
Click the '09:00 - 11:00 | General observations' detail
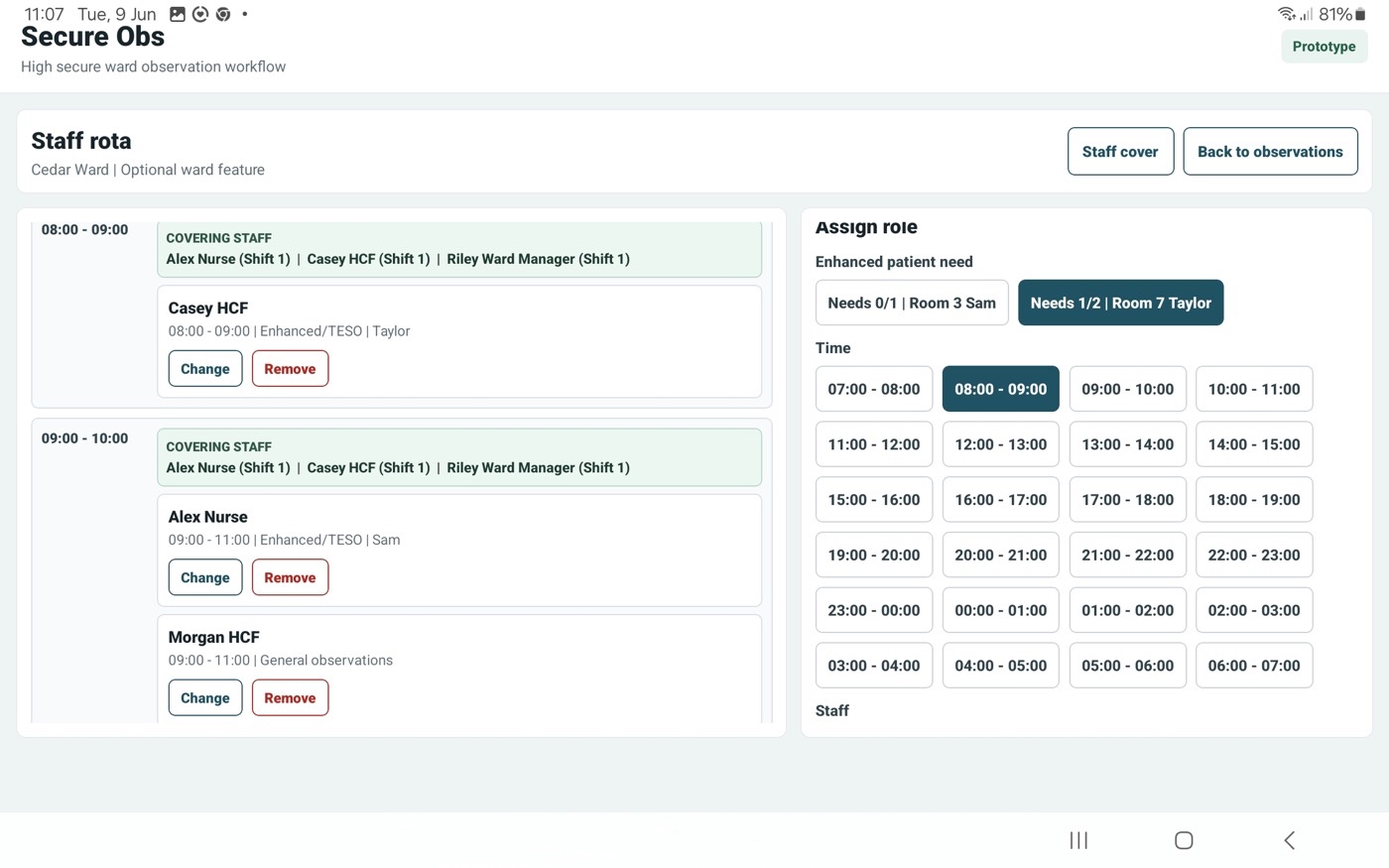point(281,661)
